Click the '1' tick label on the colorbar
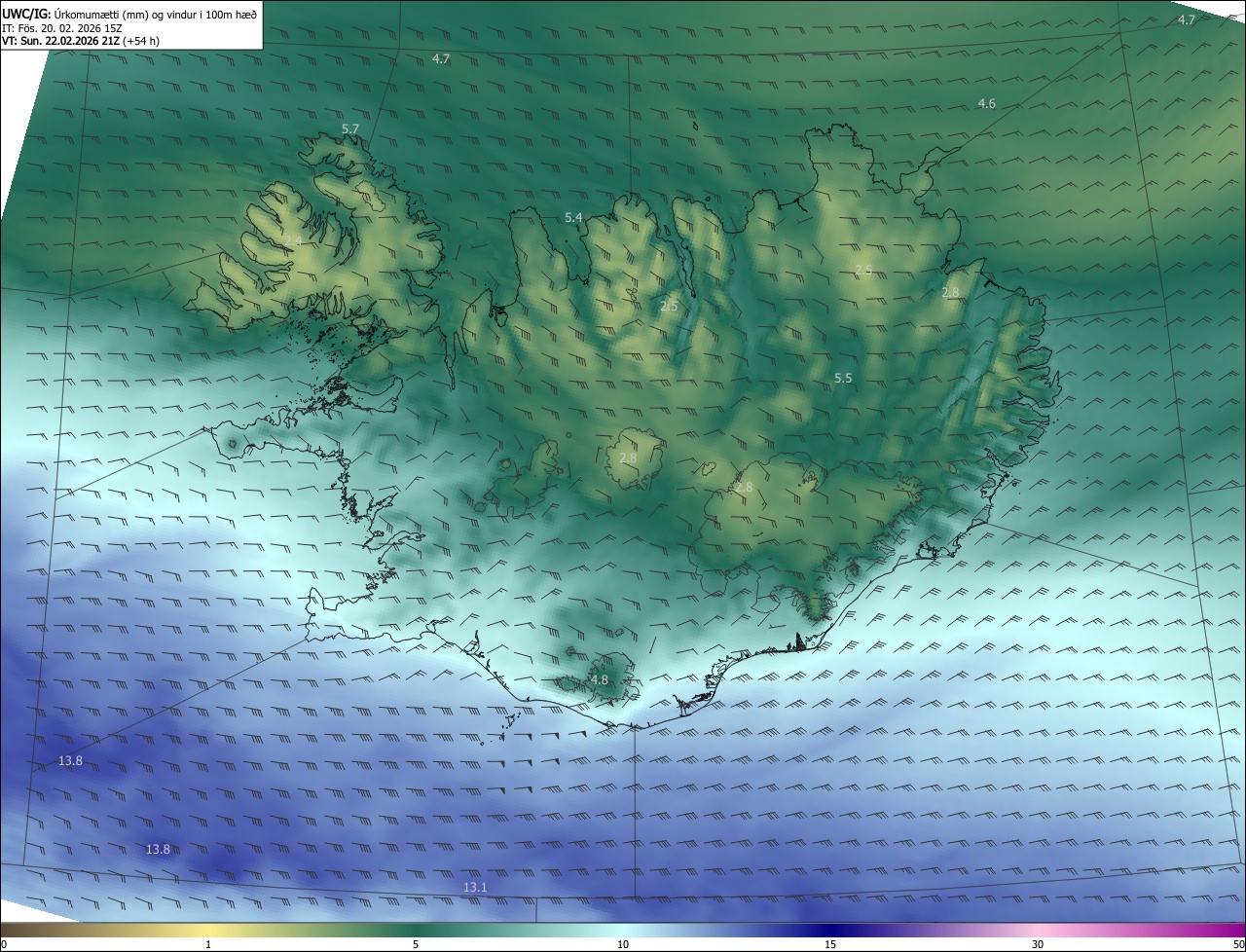The image size is (1246, 952). tap(208, 944)
